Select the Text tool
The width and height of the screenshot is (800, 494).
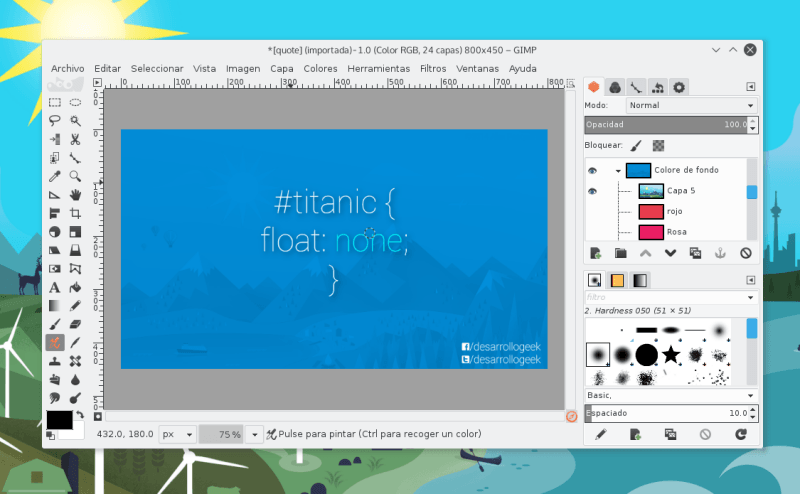point(55,287)
